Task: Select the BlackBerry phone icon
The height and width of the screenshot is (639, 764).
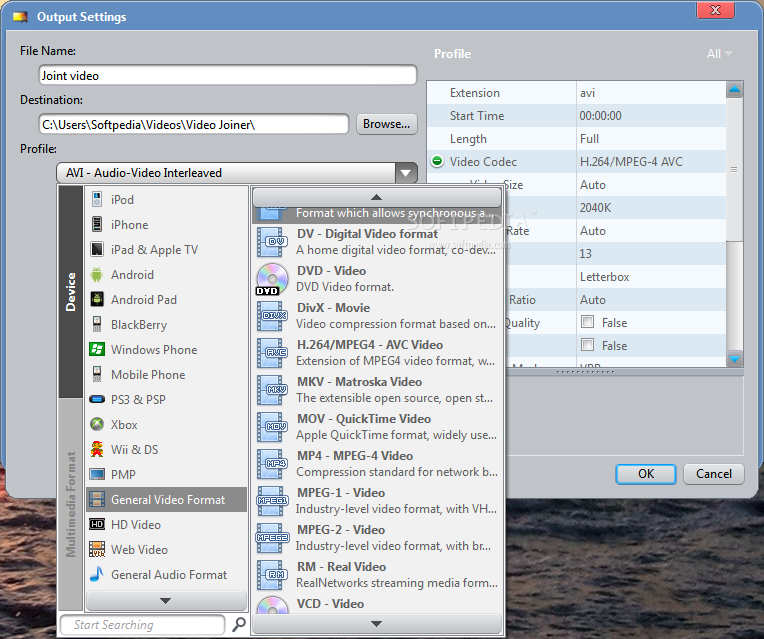Action: (x=97, y=324)
